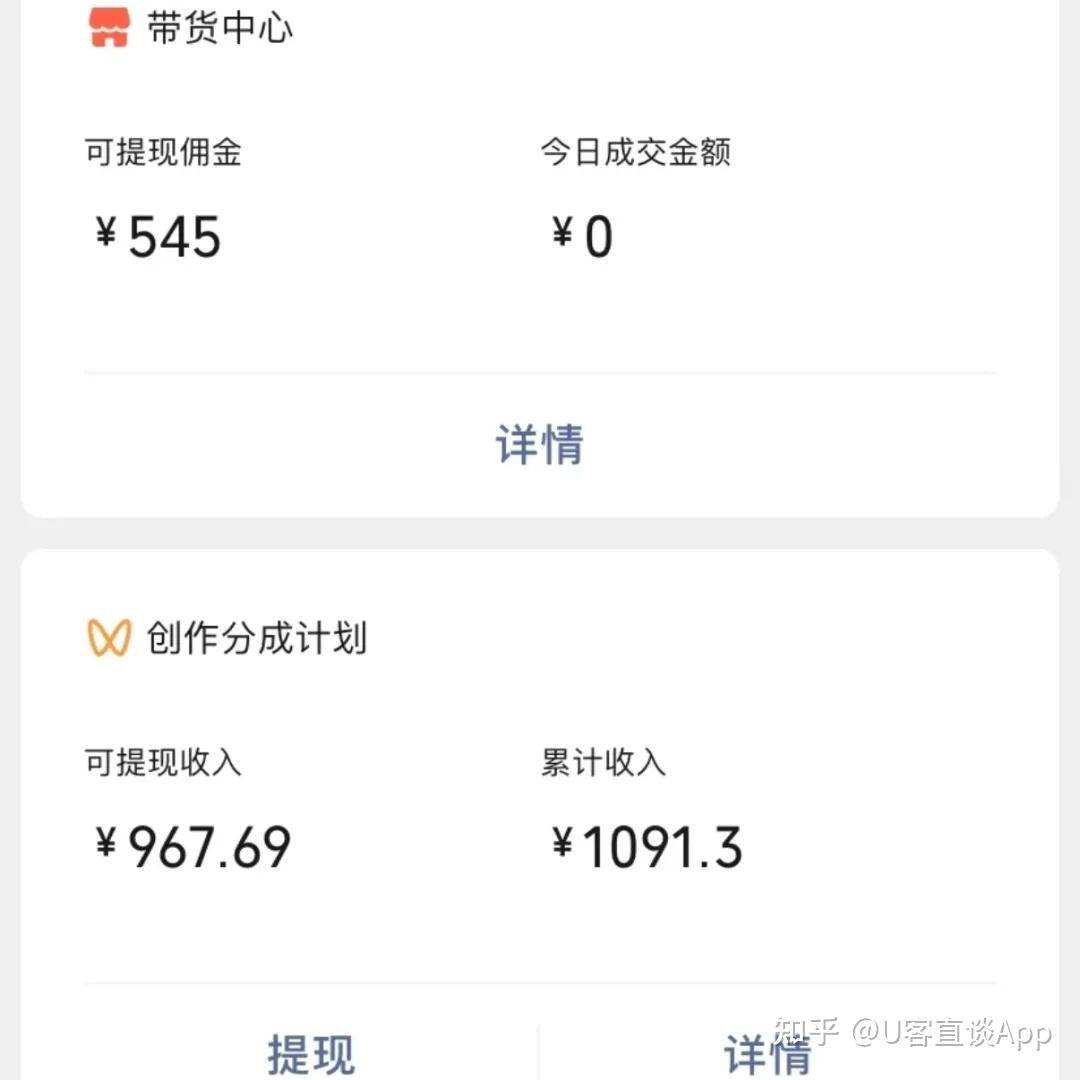Viewport: 1080px width, 1080px height.
Task: Tap the 累计收入 label
Action: click(603, 763)
